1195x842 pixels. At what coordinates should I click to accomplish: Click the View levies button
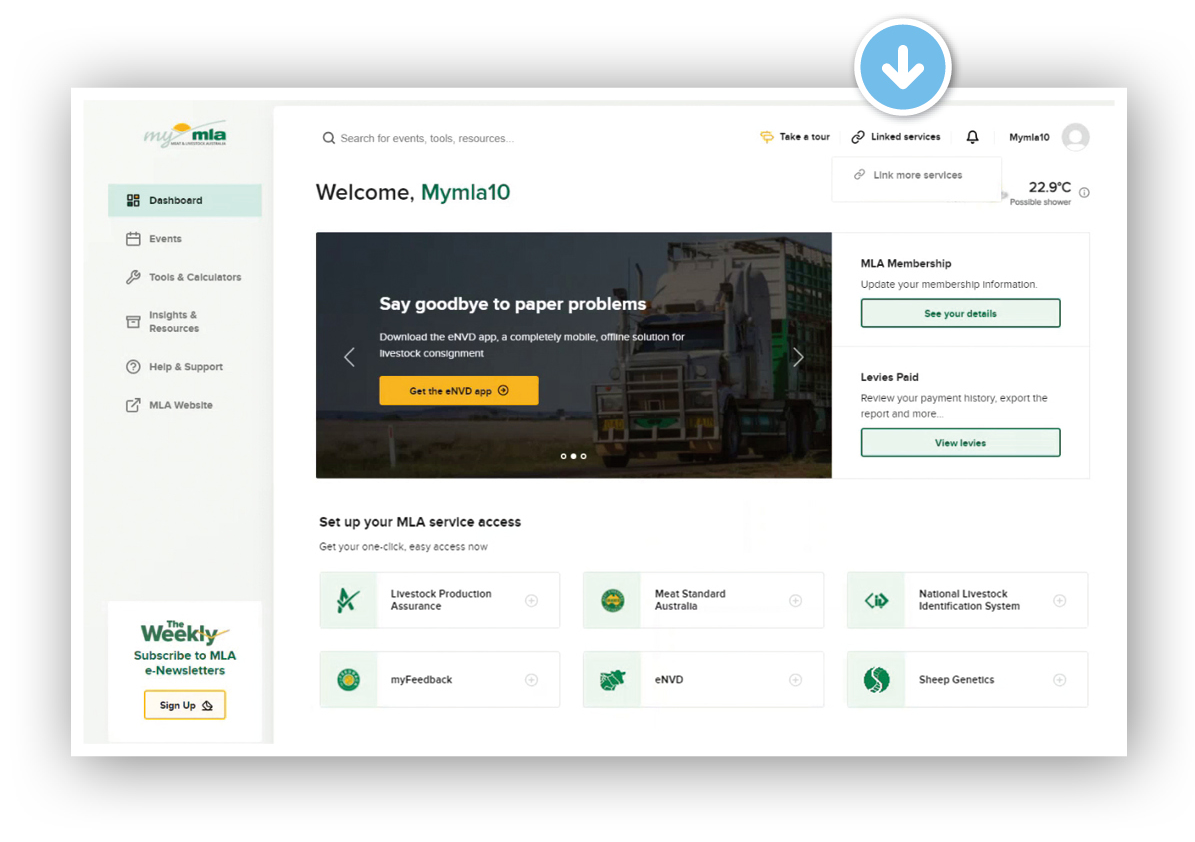click(x=960, y=443)
